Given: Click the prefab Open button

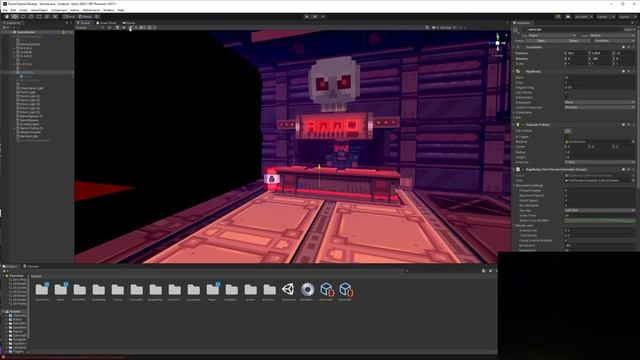Looking at the screenshot, I should (x=541, y=41).
